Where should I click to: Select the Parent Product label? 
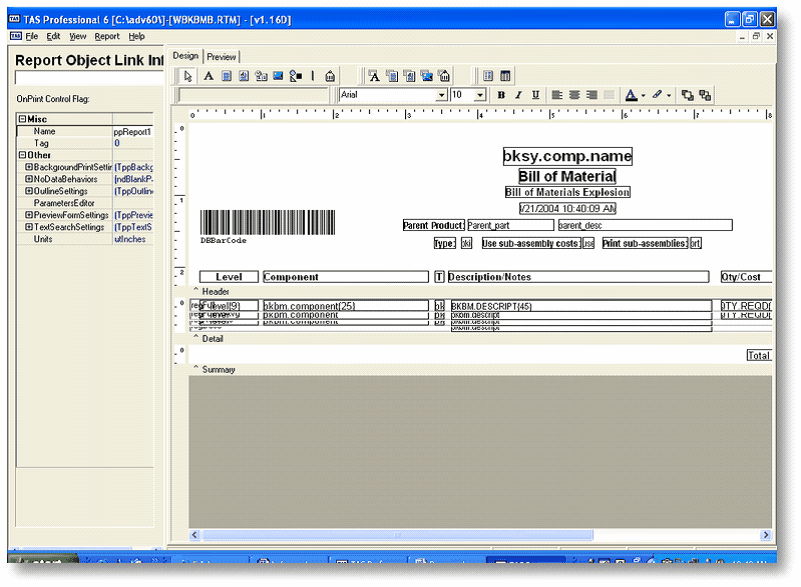coord(434,225)
